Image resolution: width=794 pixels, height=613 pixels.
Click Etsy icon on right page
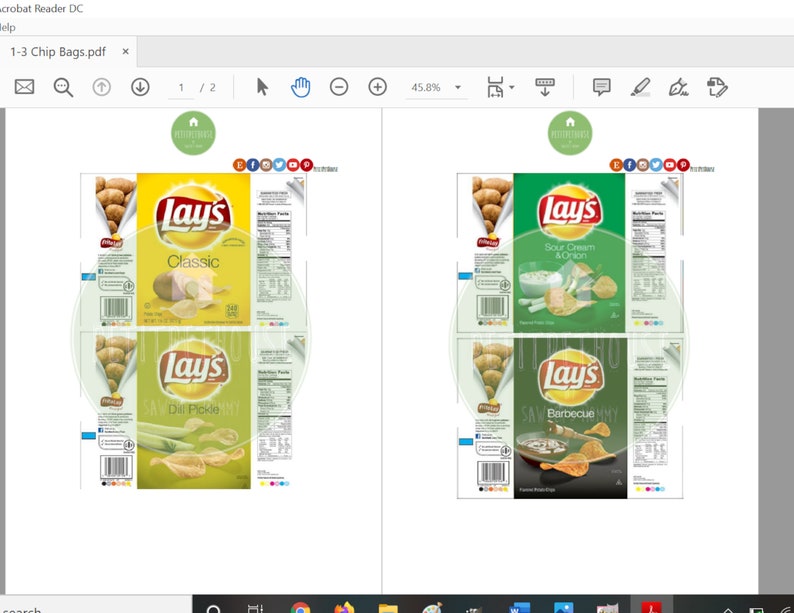pos(616,165)
